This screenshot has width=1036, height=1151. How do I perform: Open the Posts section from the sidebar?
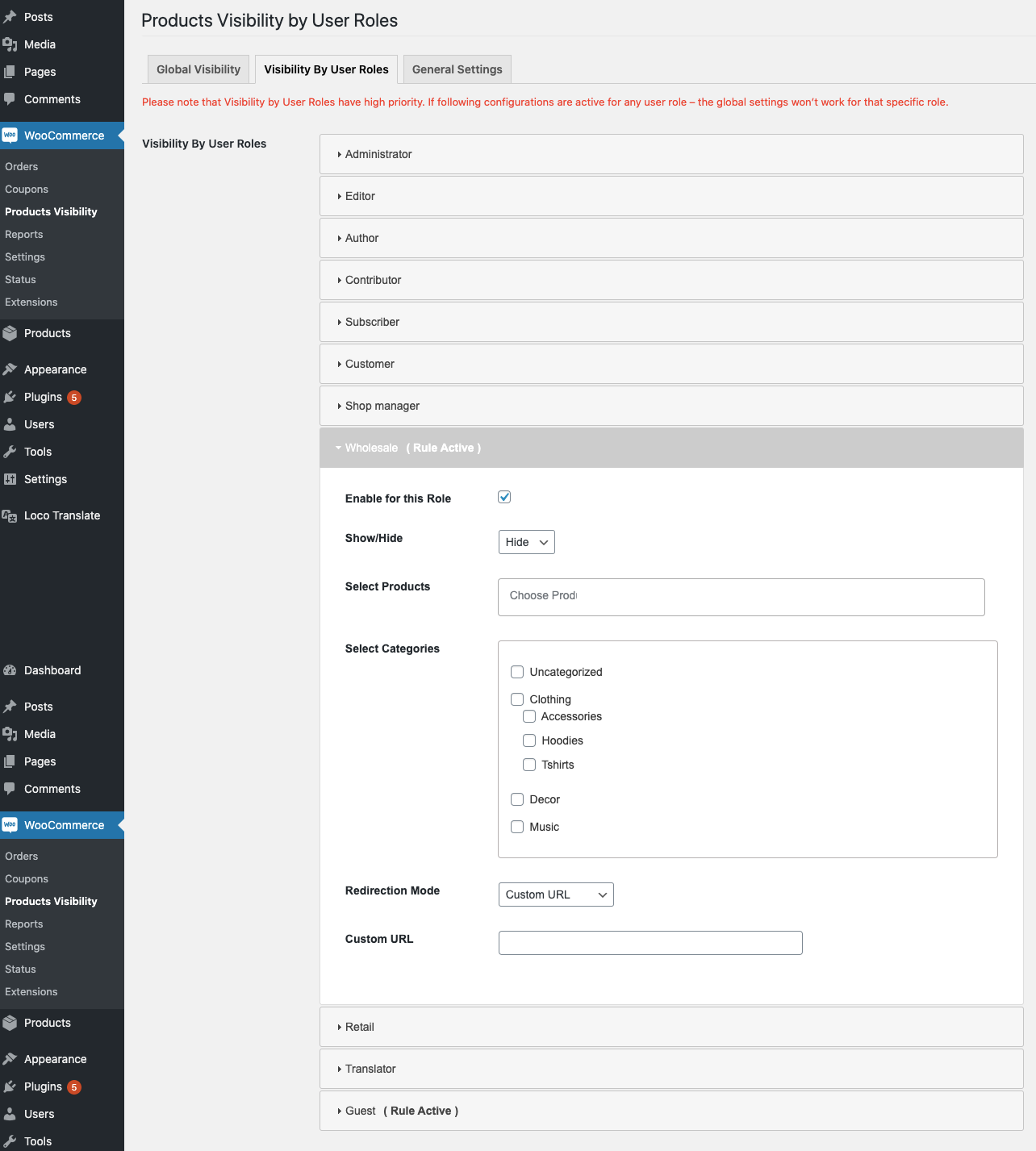tap(38, 16)
